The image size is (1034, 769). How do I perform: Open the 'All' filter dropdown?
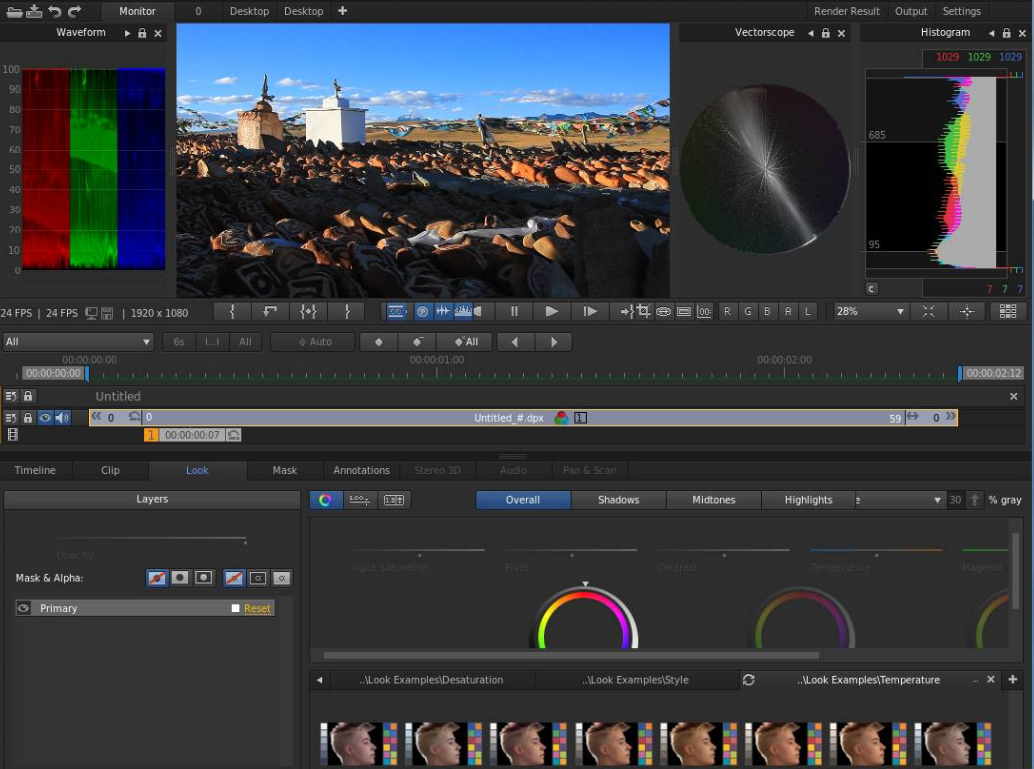tap(78, 342)
